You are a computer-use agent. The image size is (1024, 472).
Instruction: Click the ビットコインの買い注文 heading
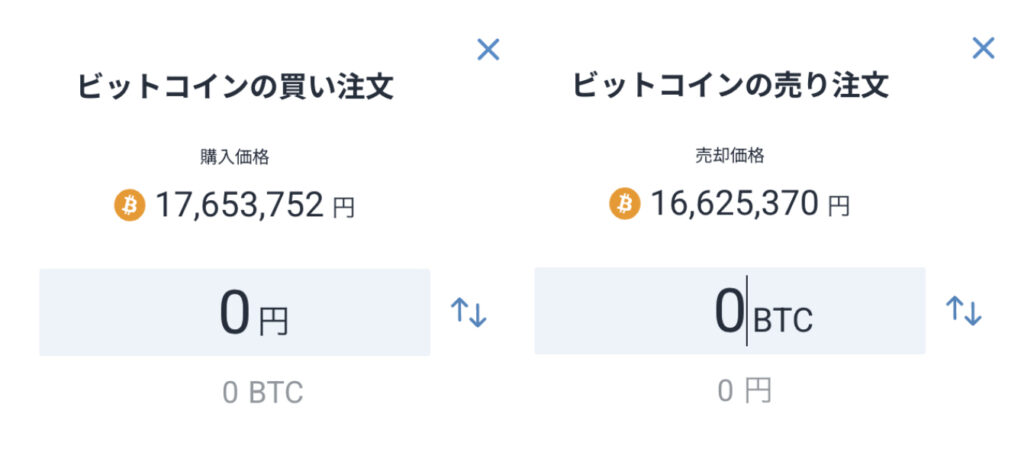235,87
